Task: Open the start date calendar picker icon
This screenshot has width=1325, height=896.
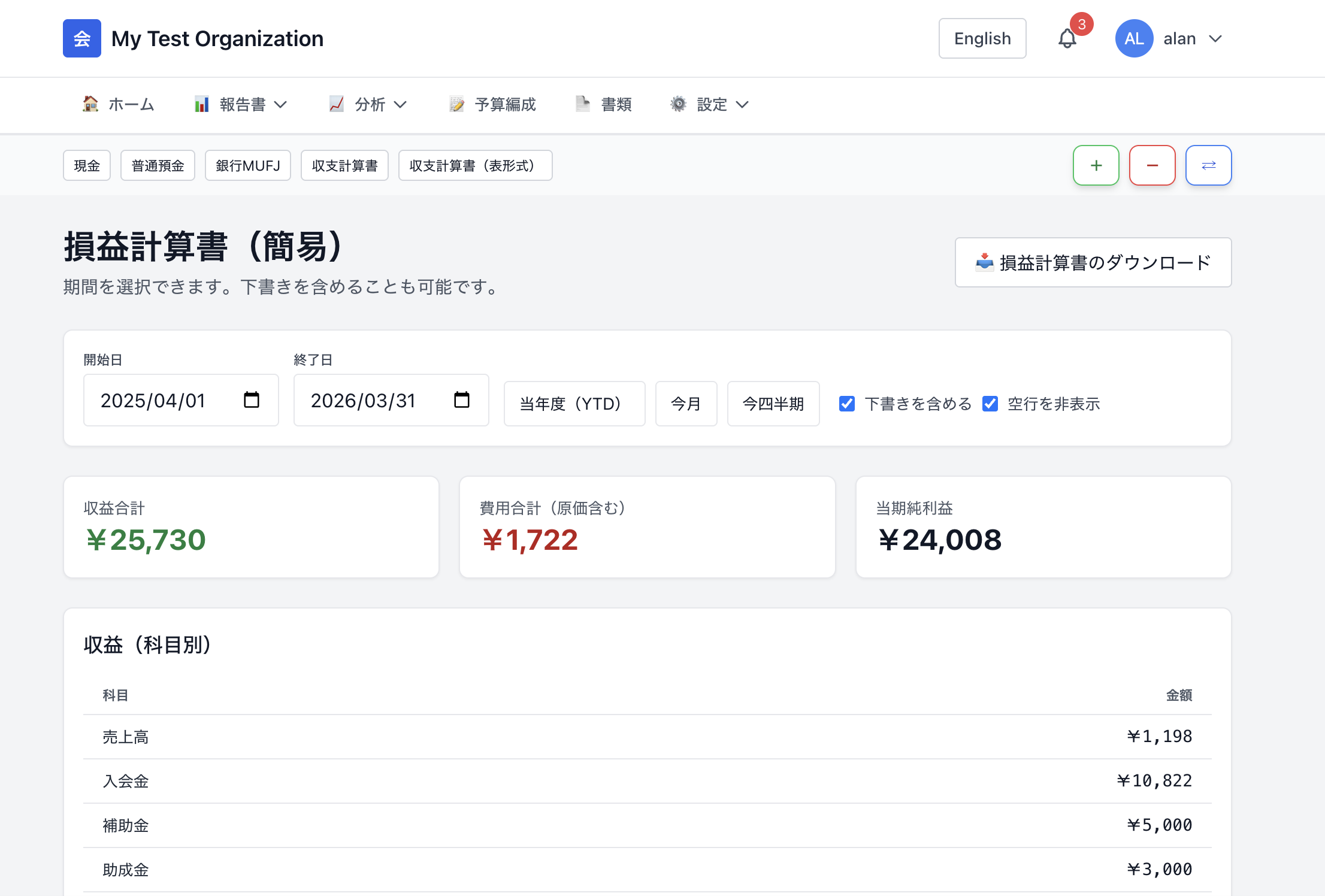Action: click(252, 400)
